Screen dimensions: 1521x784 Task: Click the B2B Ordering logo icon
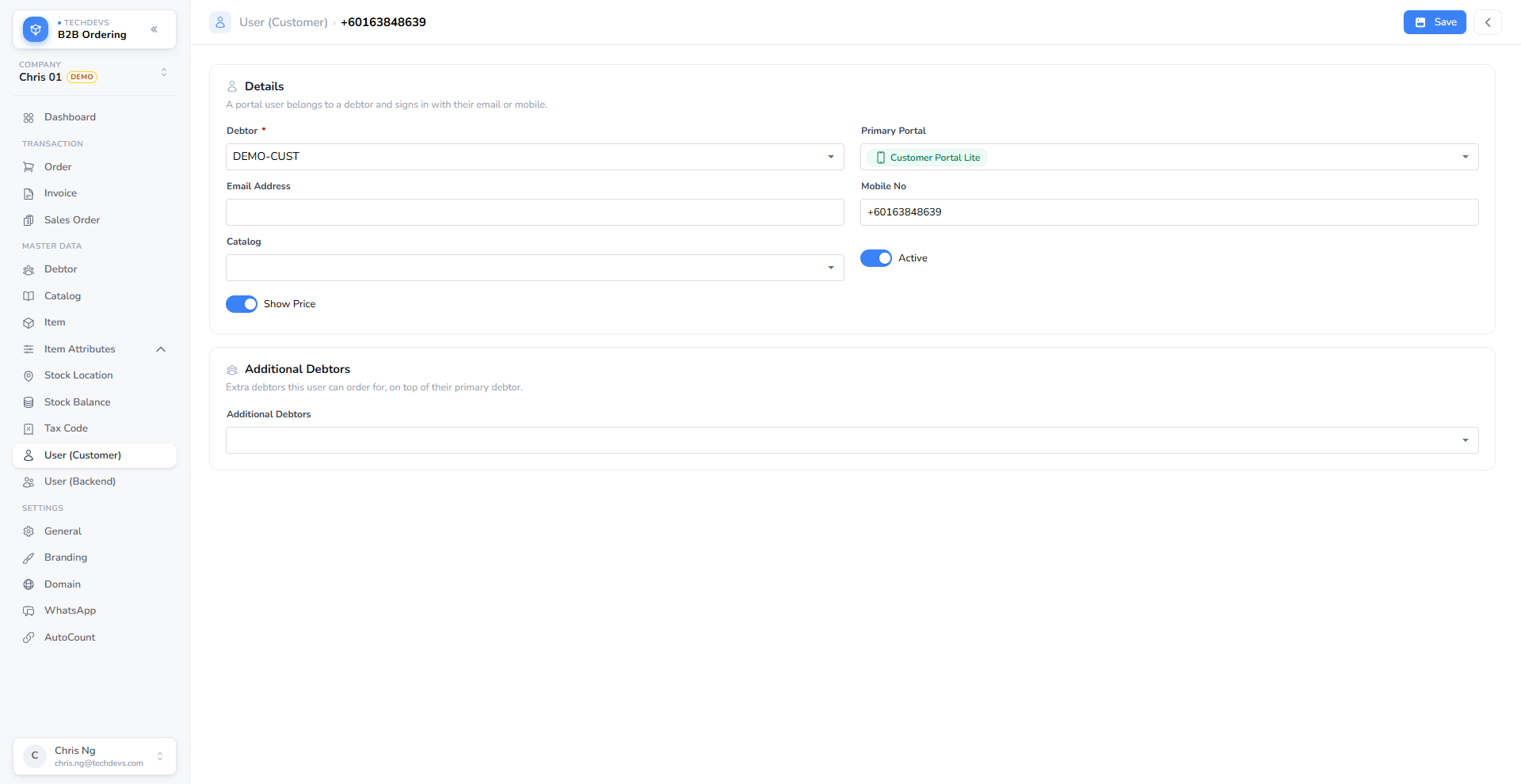(x=36, y=29)
